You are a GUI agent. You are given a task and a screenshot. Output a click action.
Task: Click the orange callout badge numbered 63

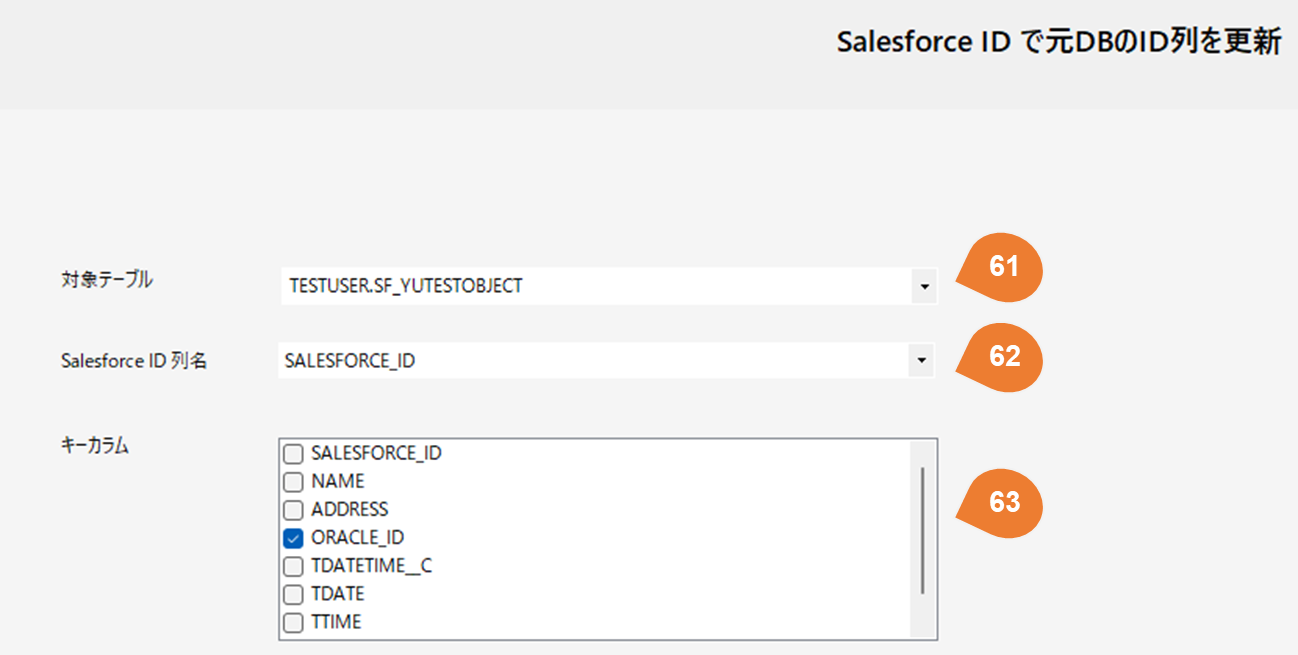click(x=1002, y=502)
